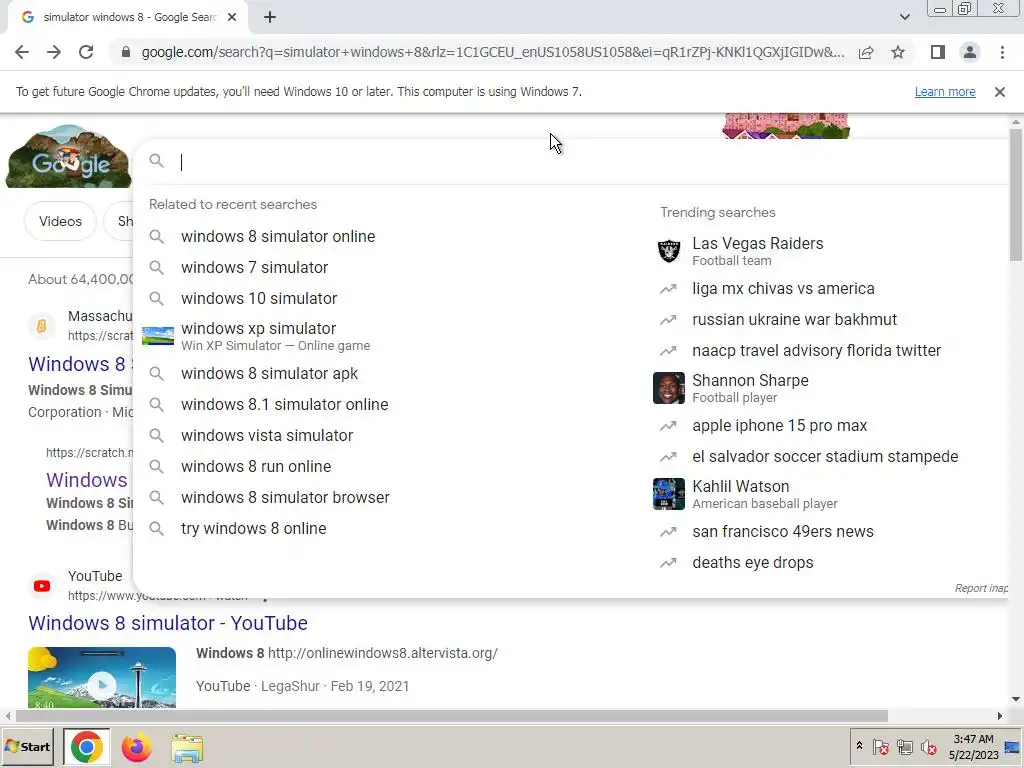The height and width of the screenshot is (768, 1024).
Task: Launch Firefox from the taskbar
Action: (136, 747)
